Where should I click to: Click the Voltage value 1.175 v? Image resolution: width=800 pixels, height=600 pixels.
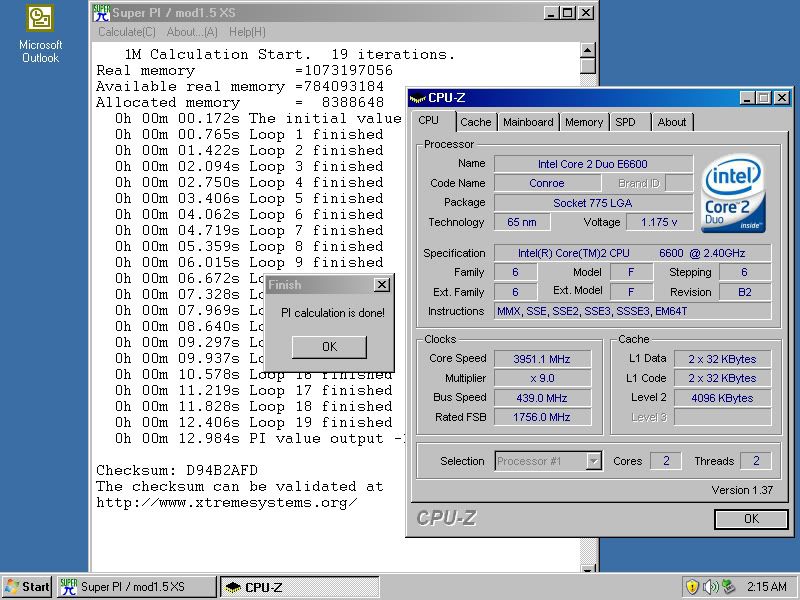click(x=659, y=222)
